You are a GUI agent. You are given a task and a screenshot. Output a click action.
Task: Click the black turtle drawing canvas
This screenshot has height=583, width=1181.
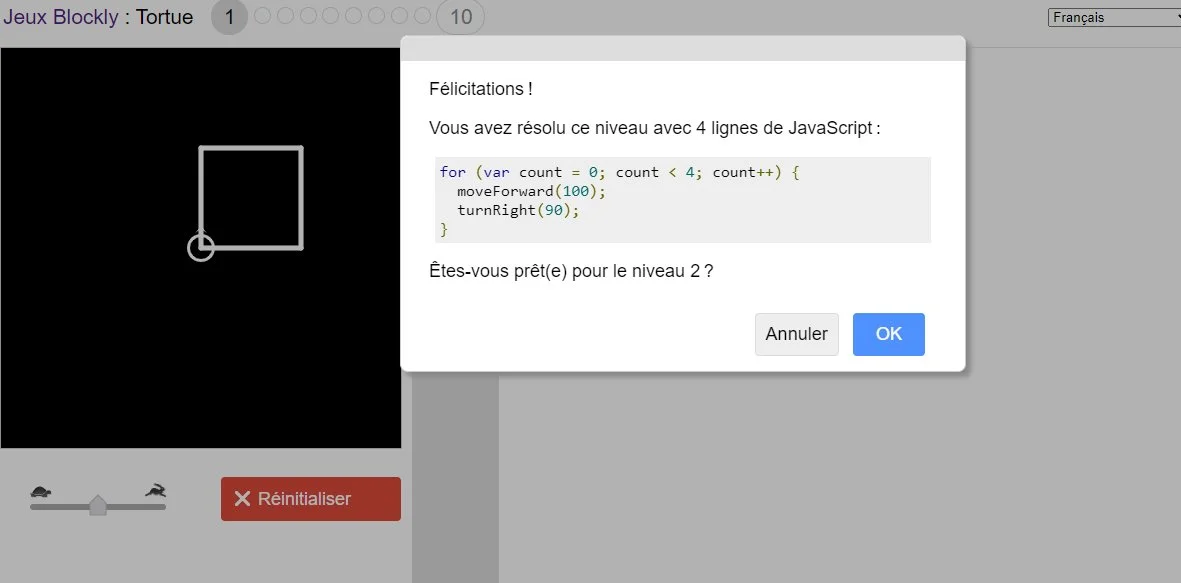pyautogui.click(x=200, y=250)
